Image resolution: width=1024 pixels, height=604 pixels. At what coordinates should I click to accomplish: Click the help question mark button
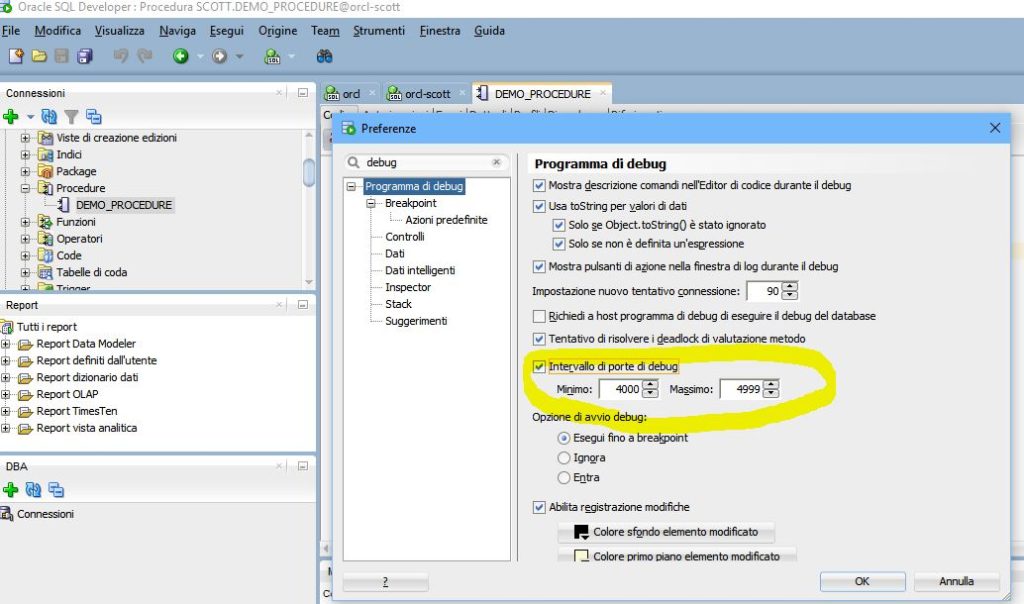click(385, 581)
